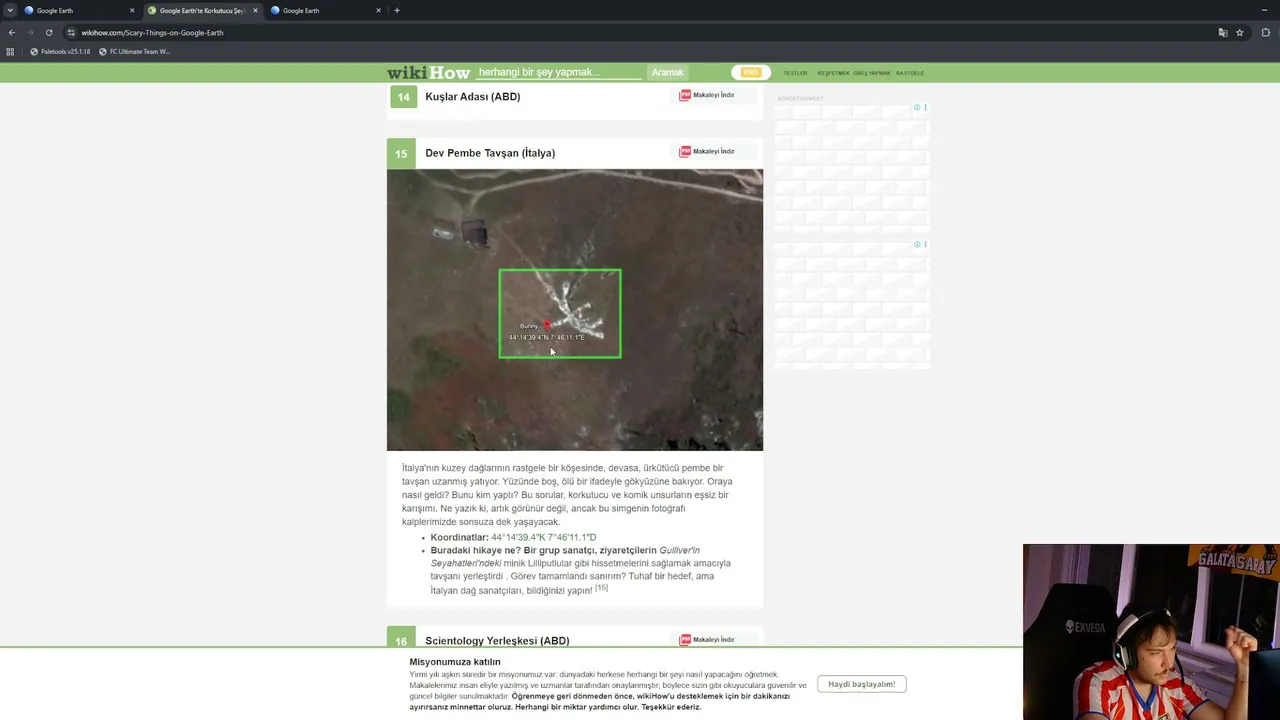Reload the current page
This screenshot has height=720, width=1280.
49,32
